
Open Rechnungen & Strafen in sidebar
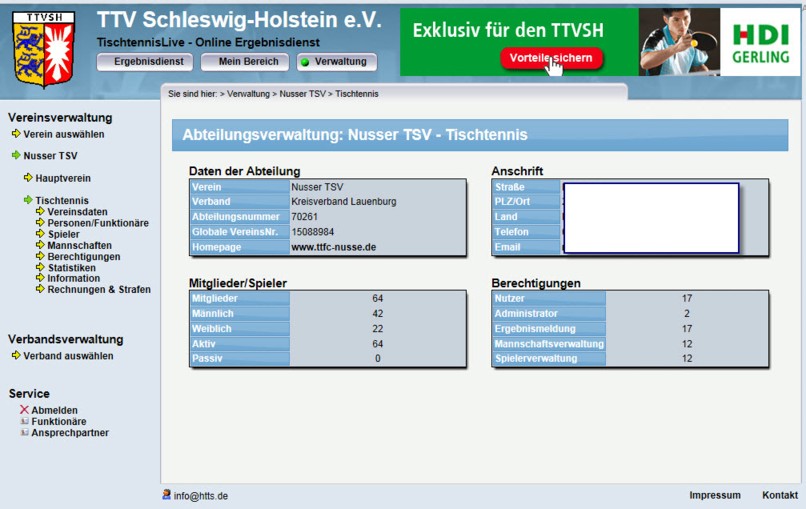coord(99,289)
